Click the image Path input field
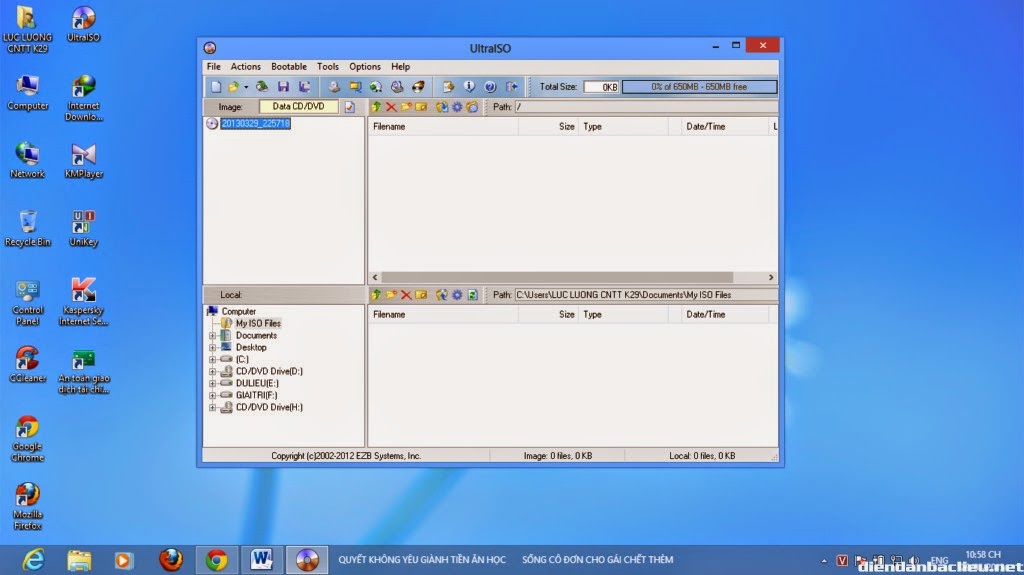 (646, 107)
